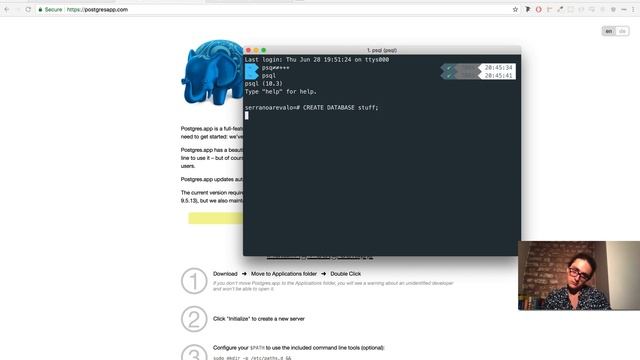Click the "Last login" terminal line

pyautogui.click(x=317, y=60)
